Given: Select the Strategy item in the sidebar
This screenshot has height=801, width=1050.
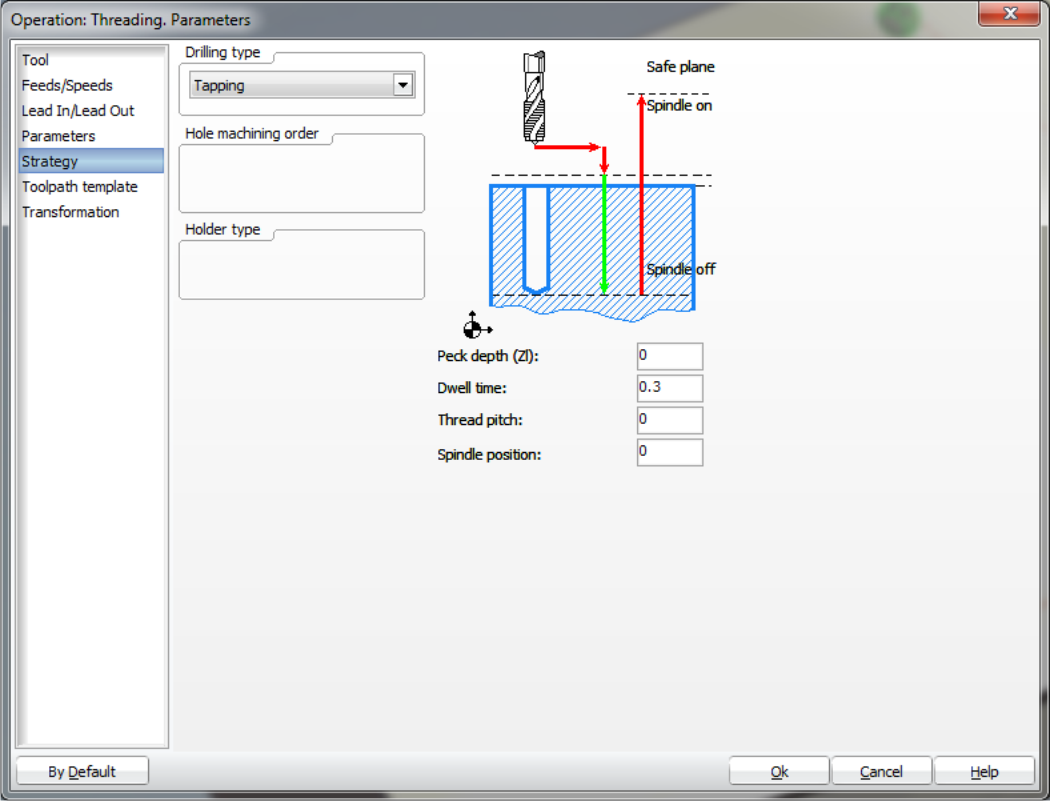Looking at the screenshot, I should pyautogui.click(x=91, y=161).
